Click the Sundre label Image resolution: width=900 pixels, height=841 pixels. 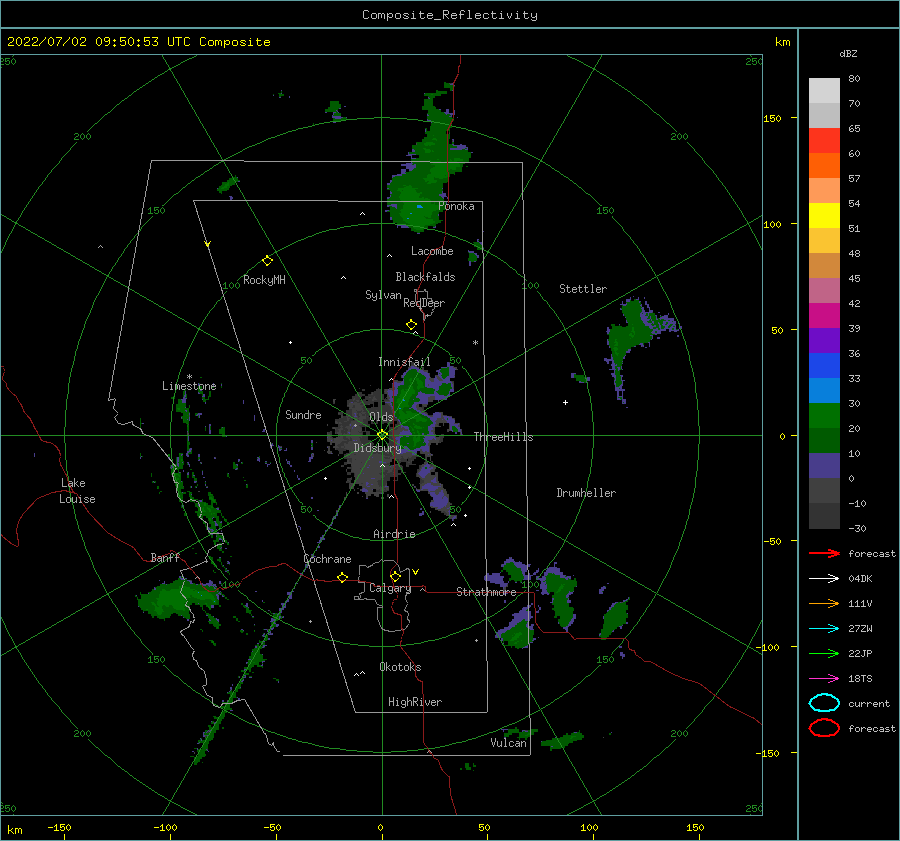pyautogui.click(x=303, y=415)
